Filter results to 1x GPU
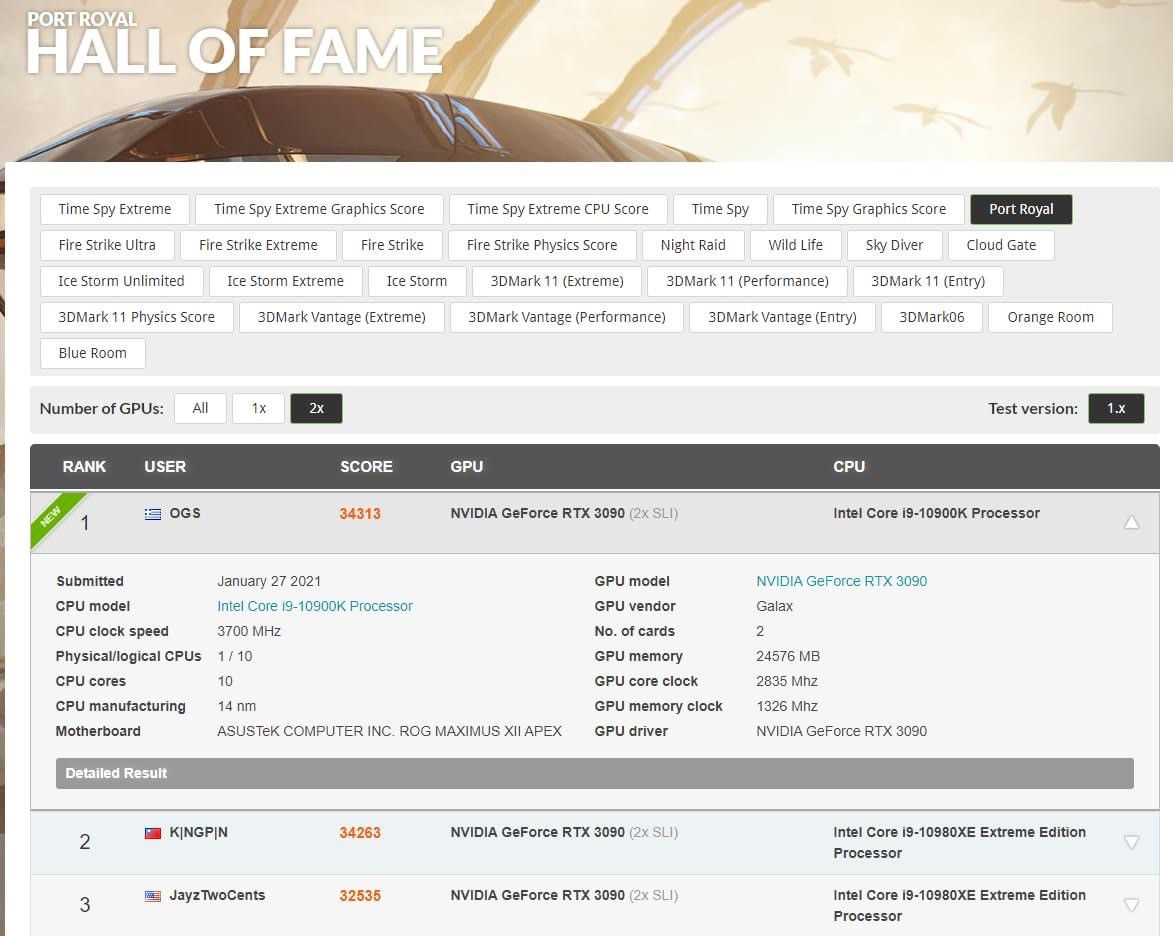Image resolution: width=1173 pixels, height=936 pixels. tap(259, 409)
